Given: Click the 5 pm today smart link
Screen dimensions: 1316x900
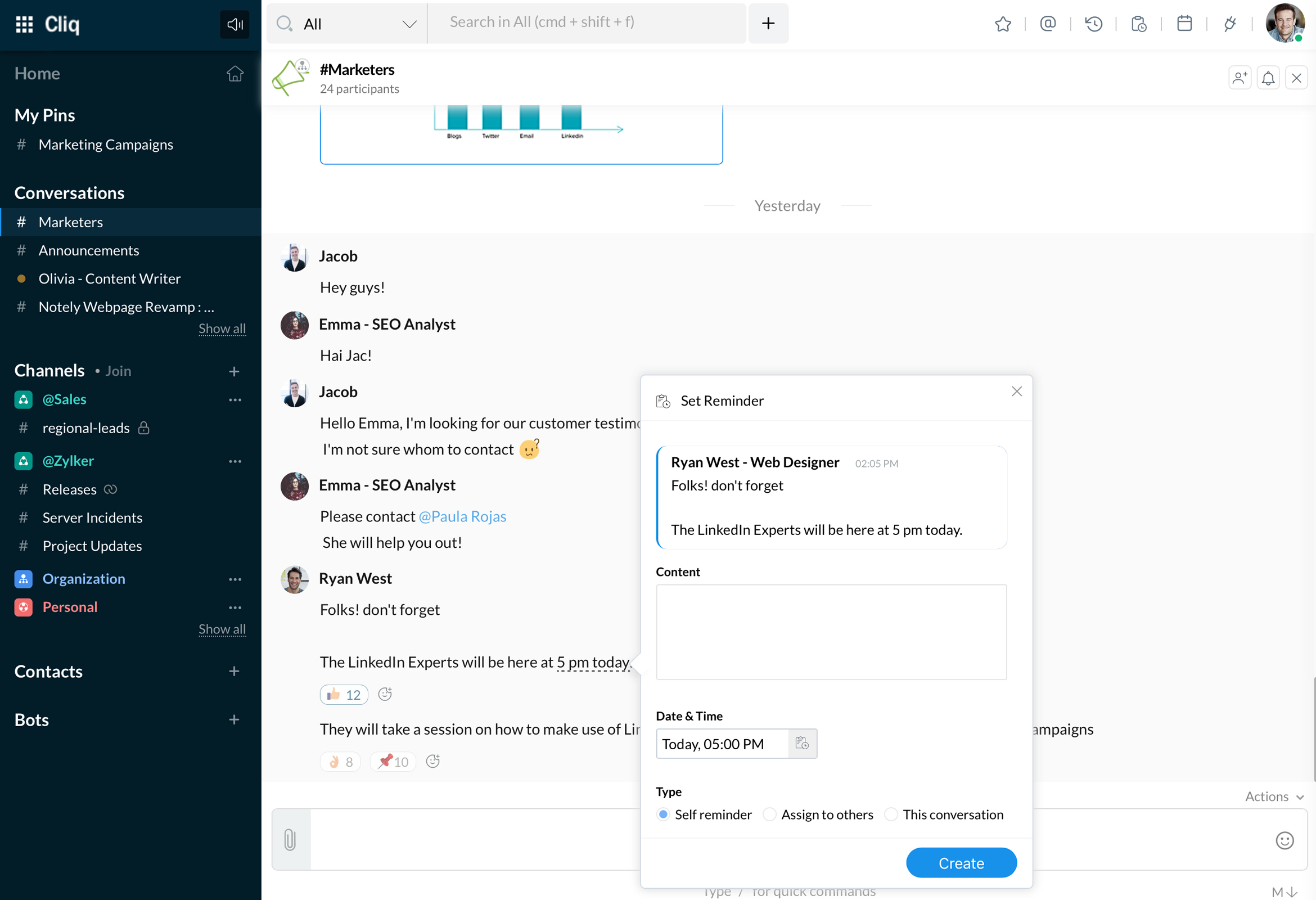Looking at the screenshot, I should tap(593, 663).
